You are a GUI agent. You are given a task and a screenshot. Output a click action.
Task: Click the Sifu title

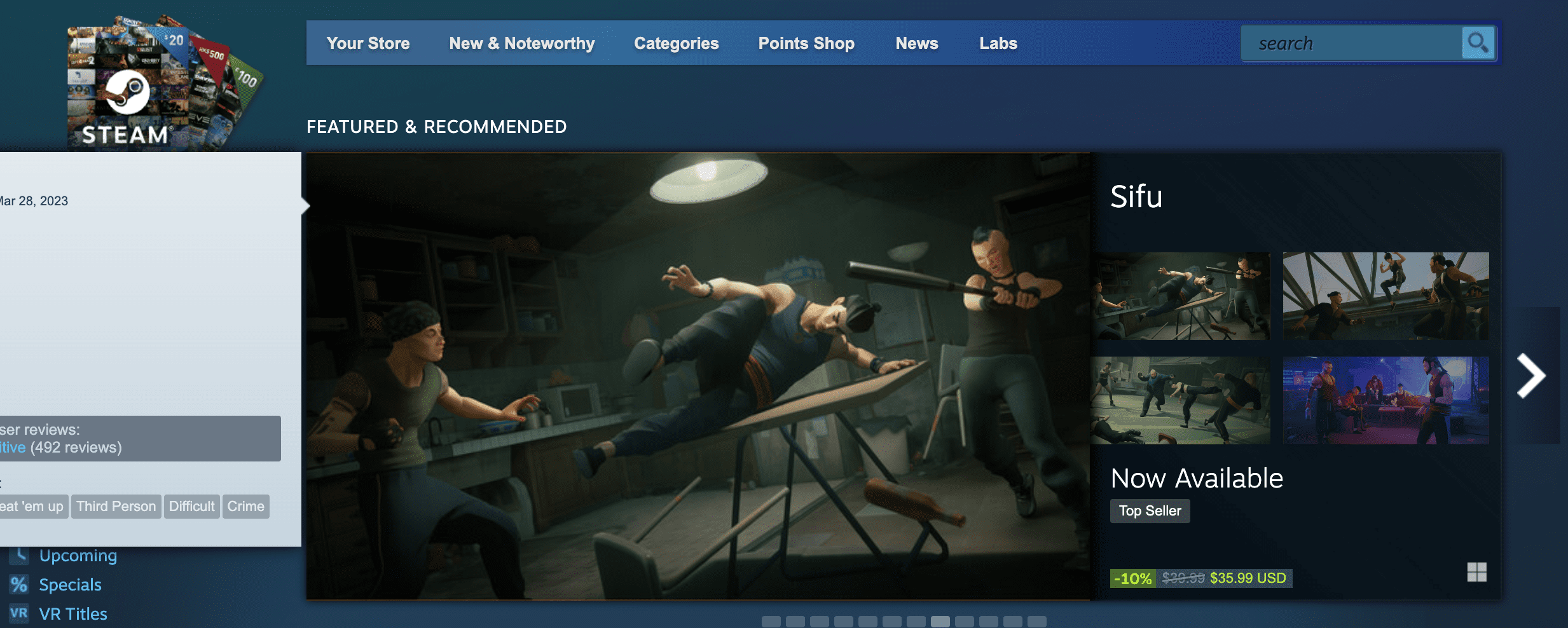pyautogui.click(x=1136, y=197)
